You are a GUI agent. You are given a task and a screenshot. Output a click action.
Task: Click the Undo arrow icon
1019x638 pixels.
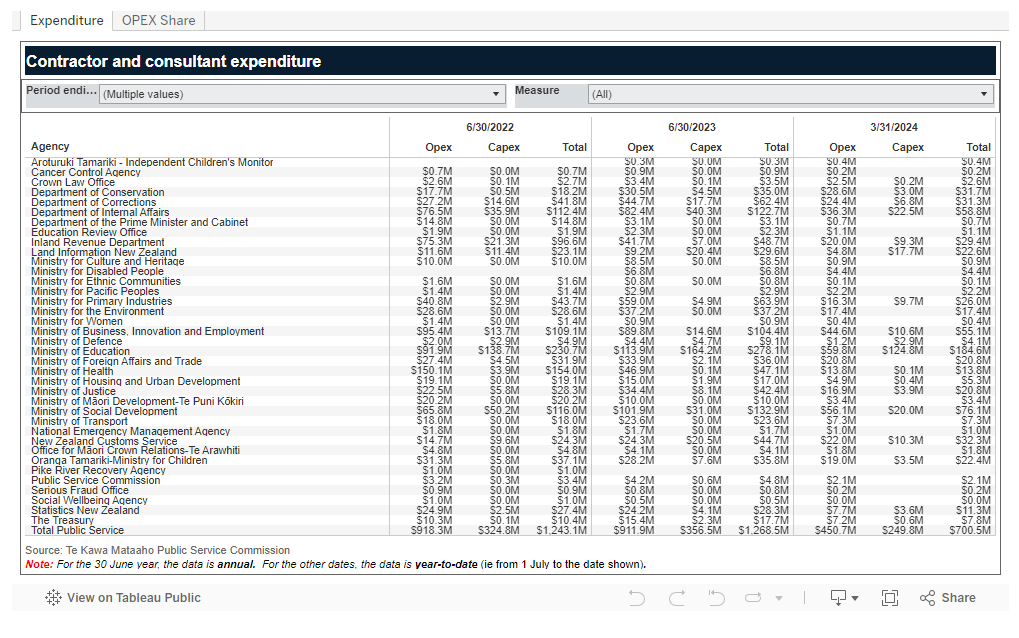[637, 598]
